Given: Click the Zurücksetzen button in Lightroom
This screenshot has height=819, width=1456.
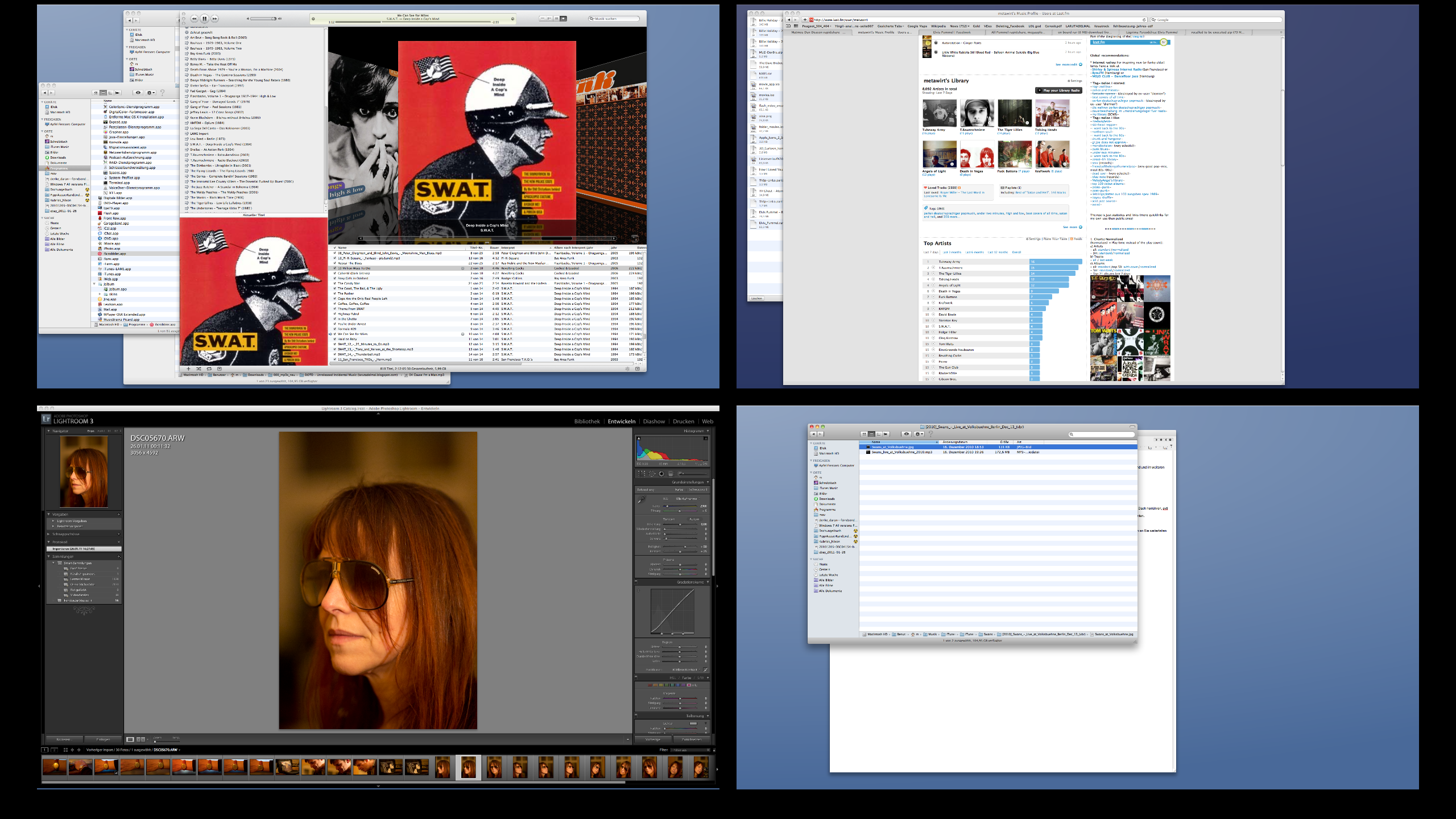Looking at the screenshot, I should tap(692, 739).
